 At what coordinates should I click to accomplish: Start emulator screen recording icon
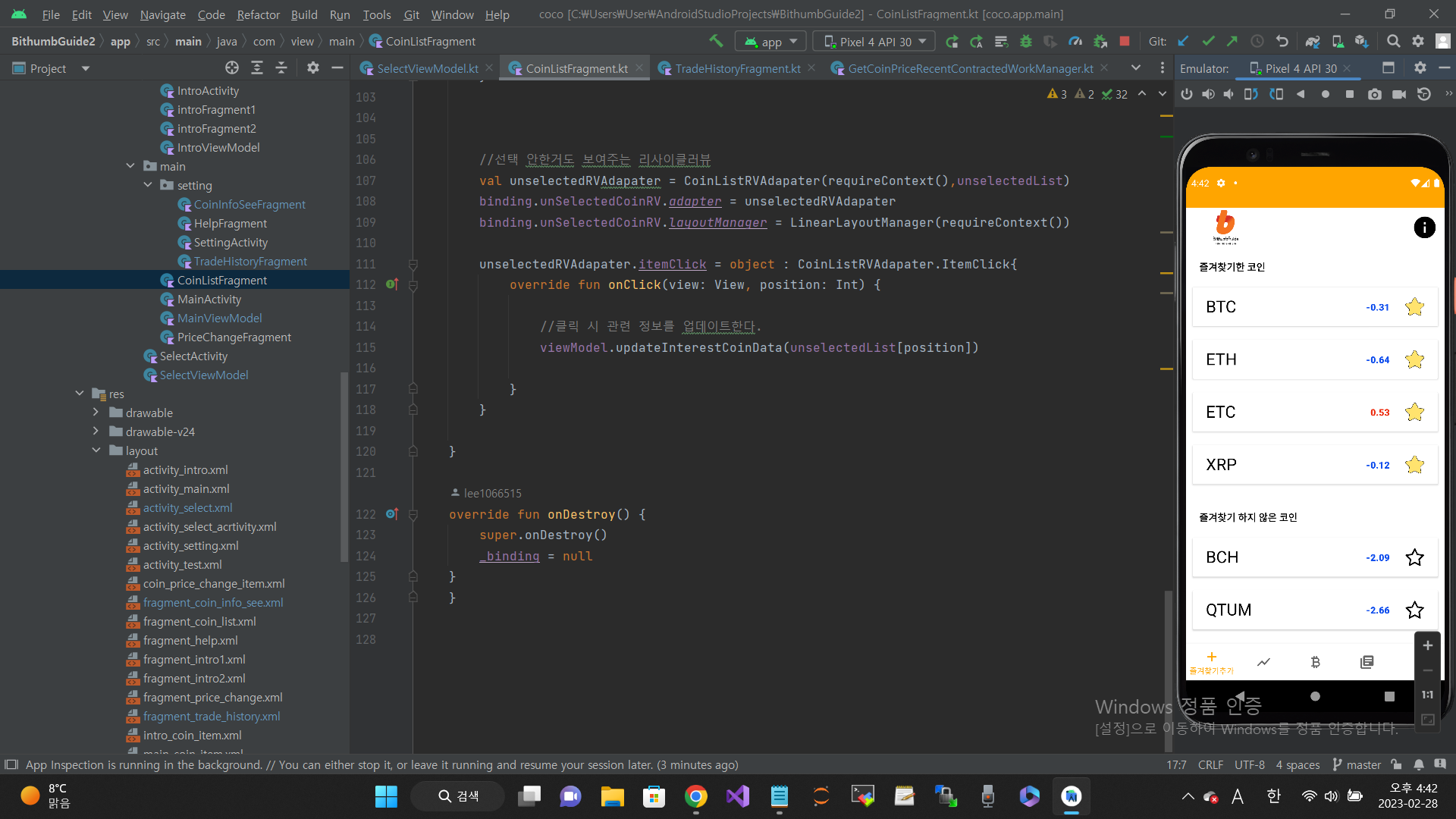pos(1399,94)
